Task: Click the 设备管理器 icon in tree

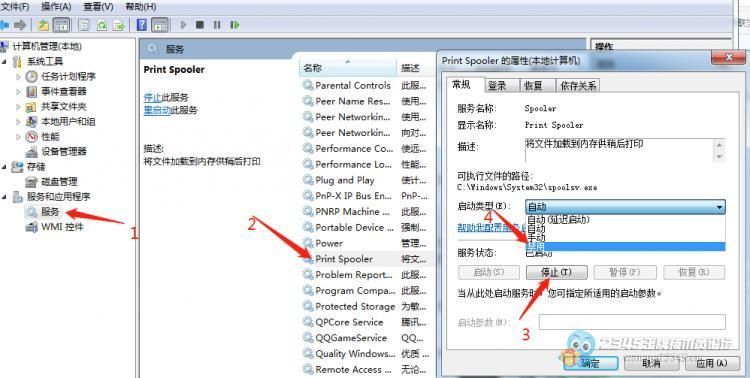Action: [x=32, y=152]
